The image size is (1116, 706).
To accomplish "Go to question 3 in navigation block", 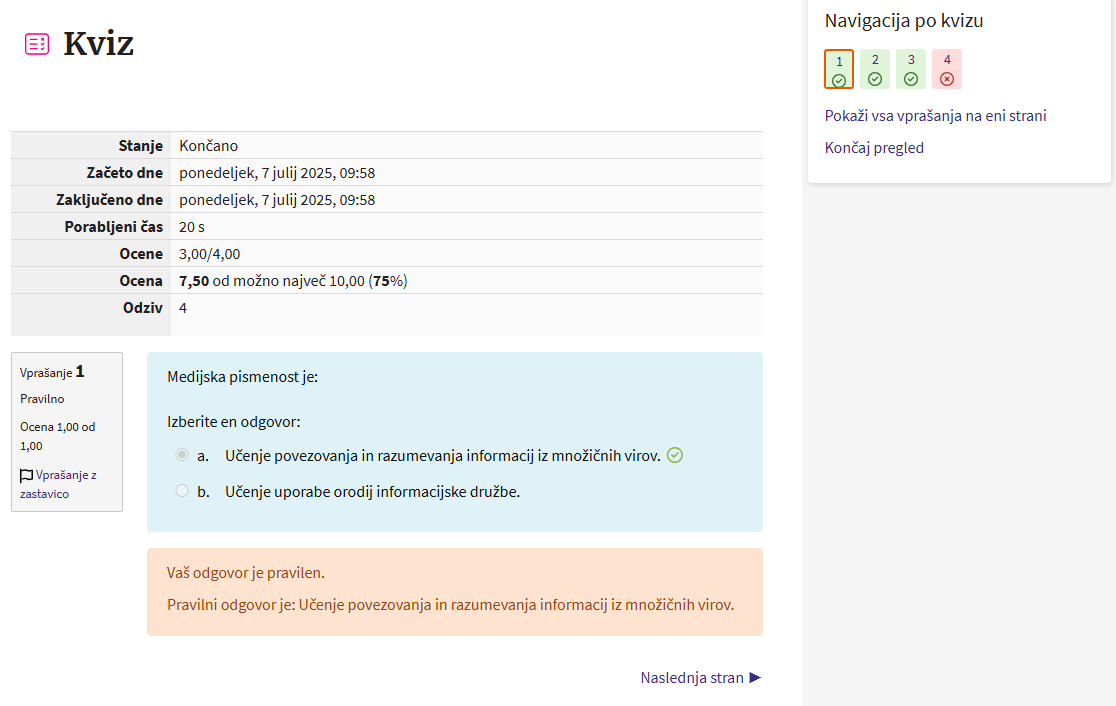I will [911, 69].
